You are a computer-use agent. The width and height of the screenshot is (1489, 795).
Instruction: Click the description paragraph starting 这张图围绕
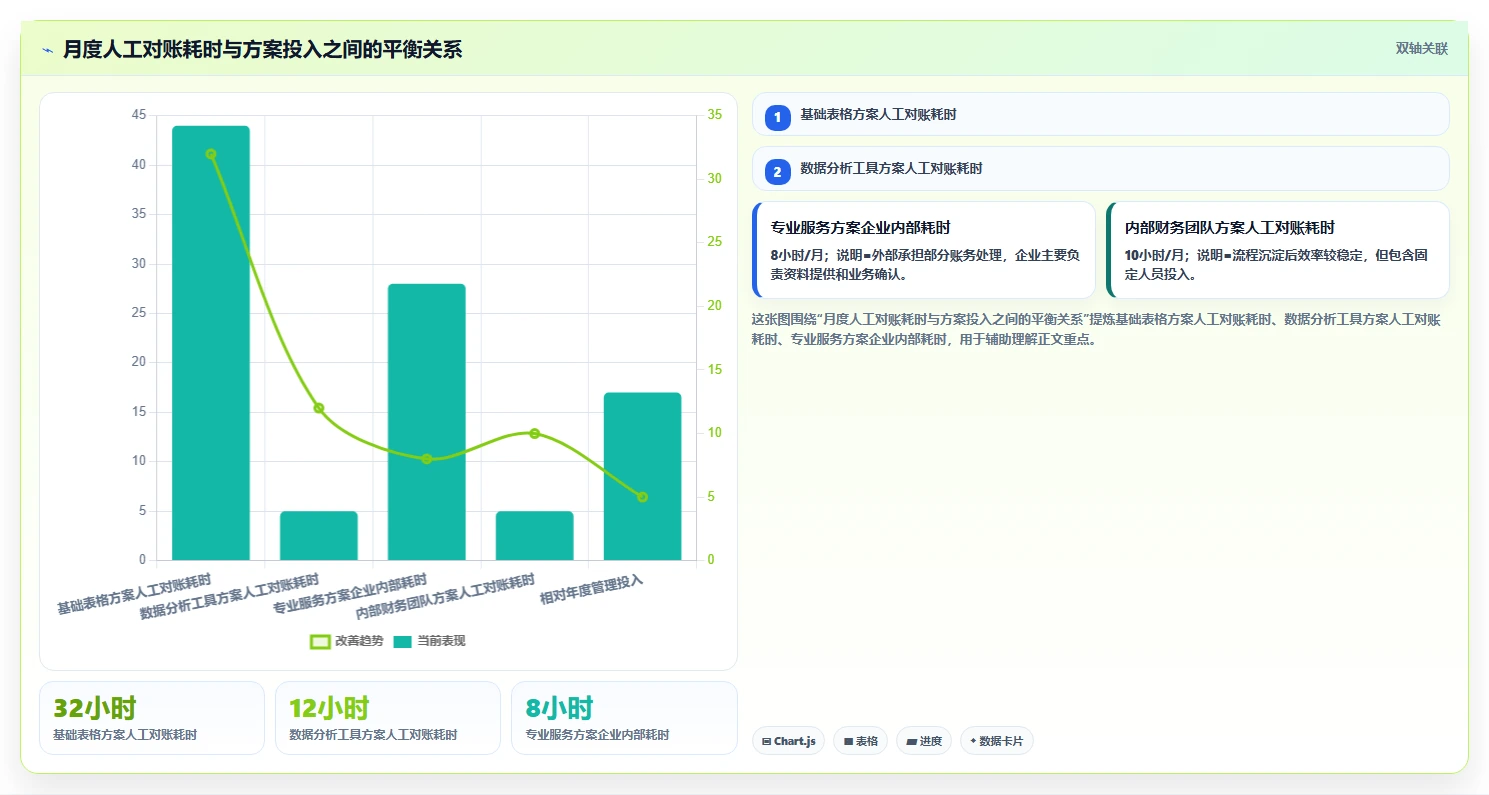[1098, 329]
